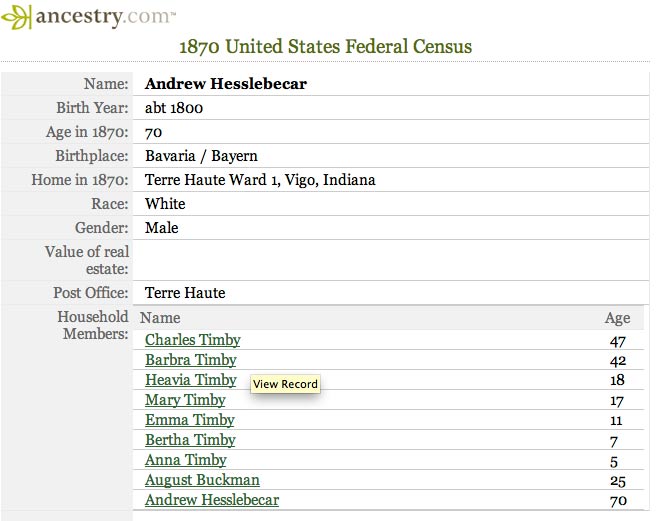Select Mary Timby household member link

185,400
